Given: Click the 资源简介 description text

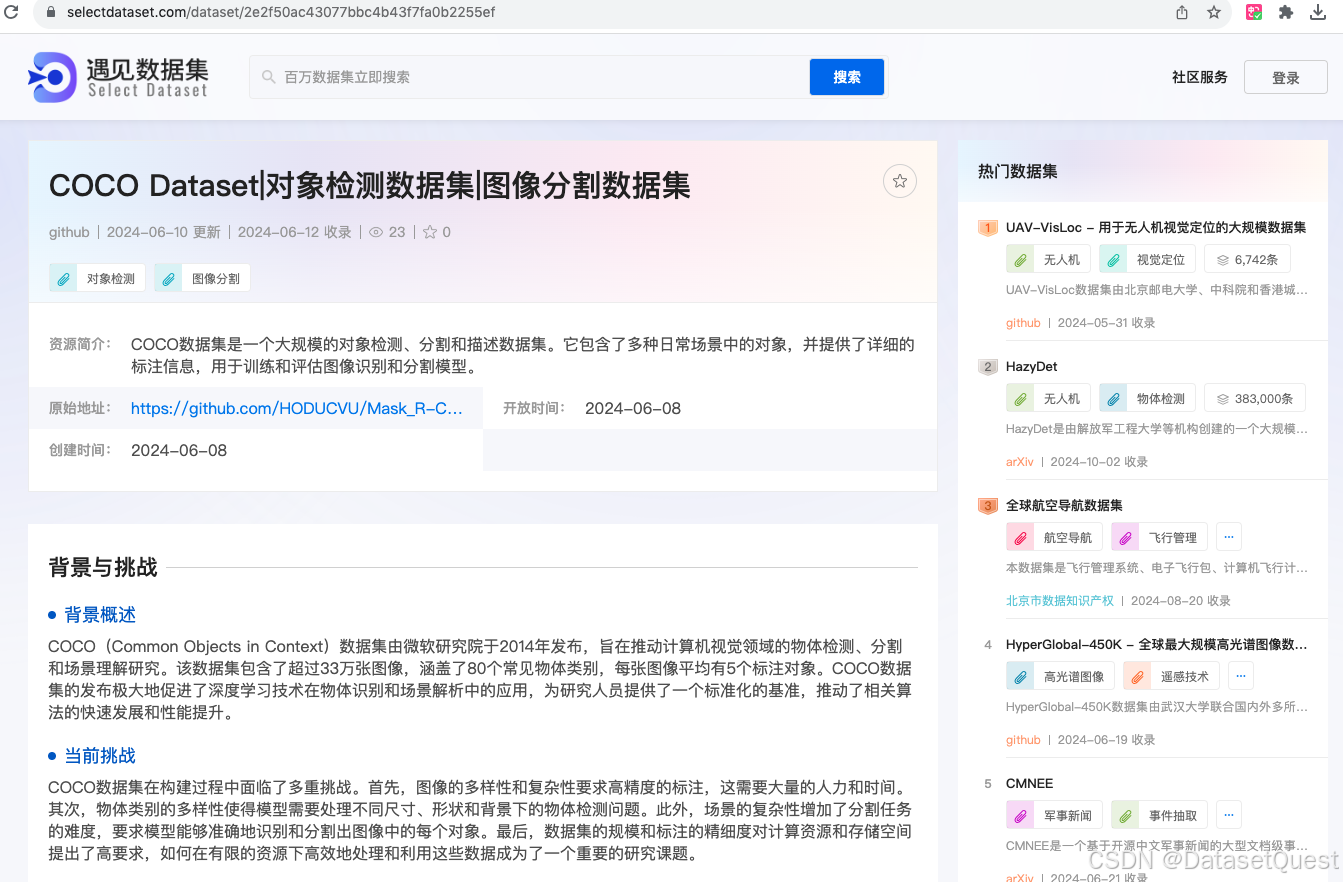Looking at the screenshot, I should tap(523, 355).
